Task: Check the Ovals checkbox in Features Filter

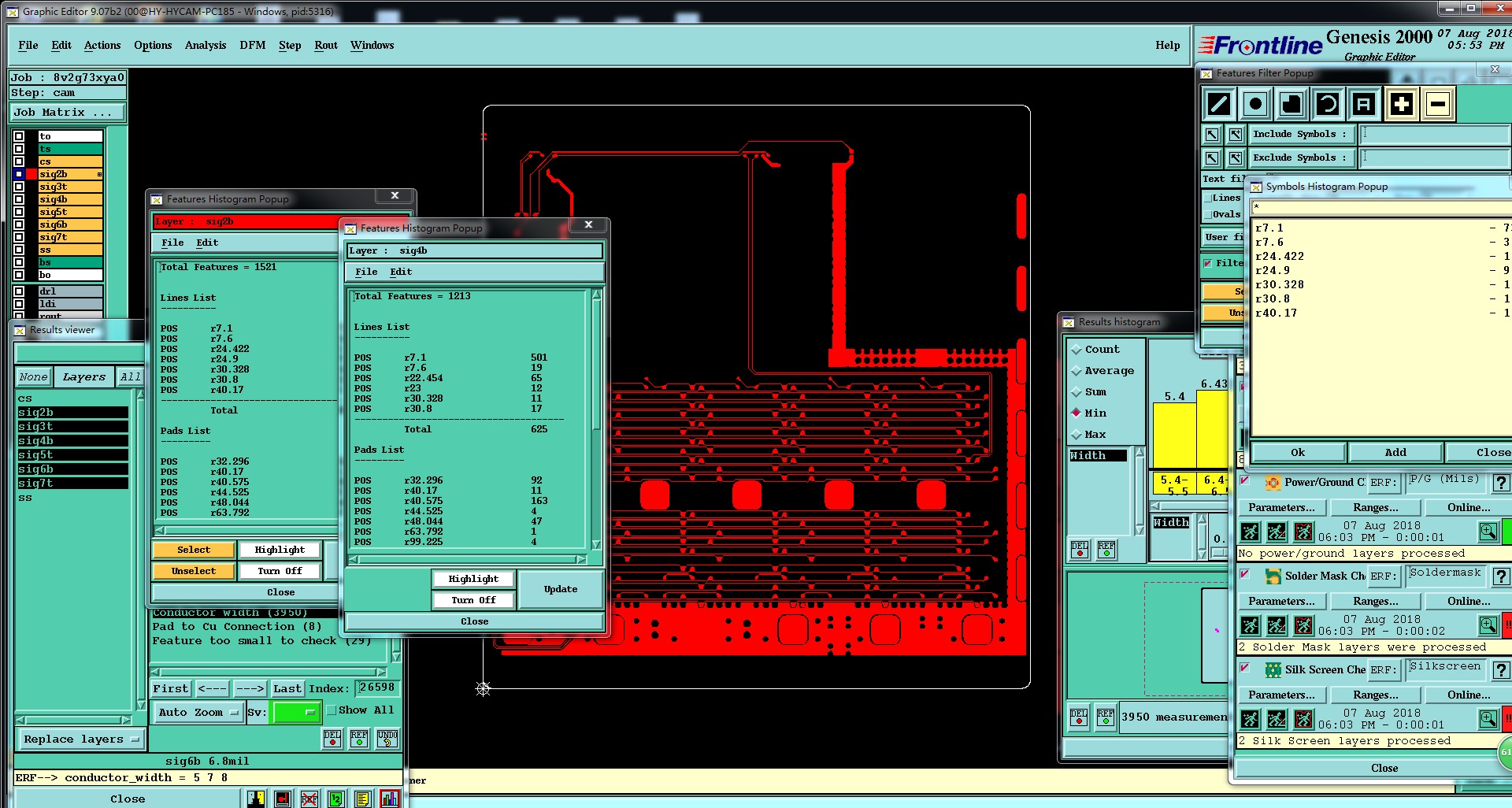Action: (1208, 214)
